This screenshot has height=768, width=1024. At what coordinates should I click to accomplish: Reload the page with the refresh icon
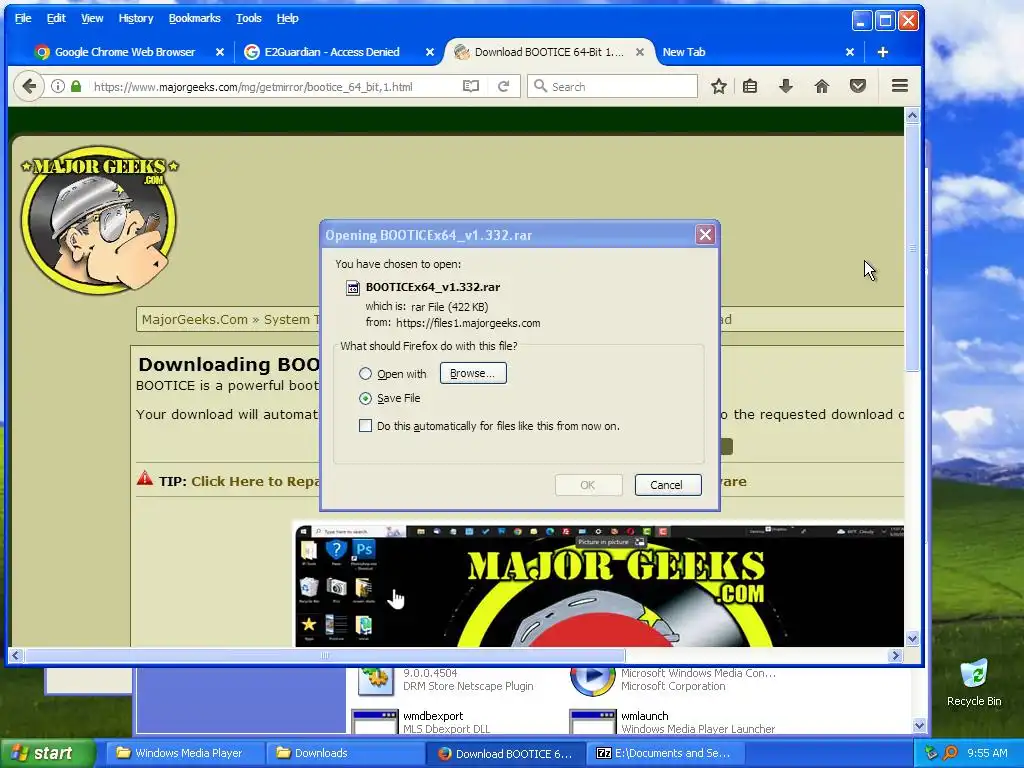[x=504, y=86]
